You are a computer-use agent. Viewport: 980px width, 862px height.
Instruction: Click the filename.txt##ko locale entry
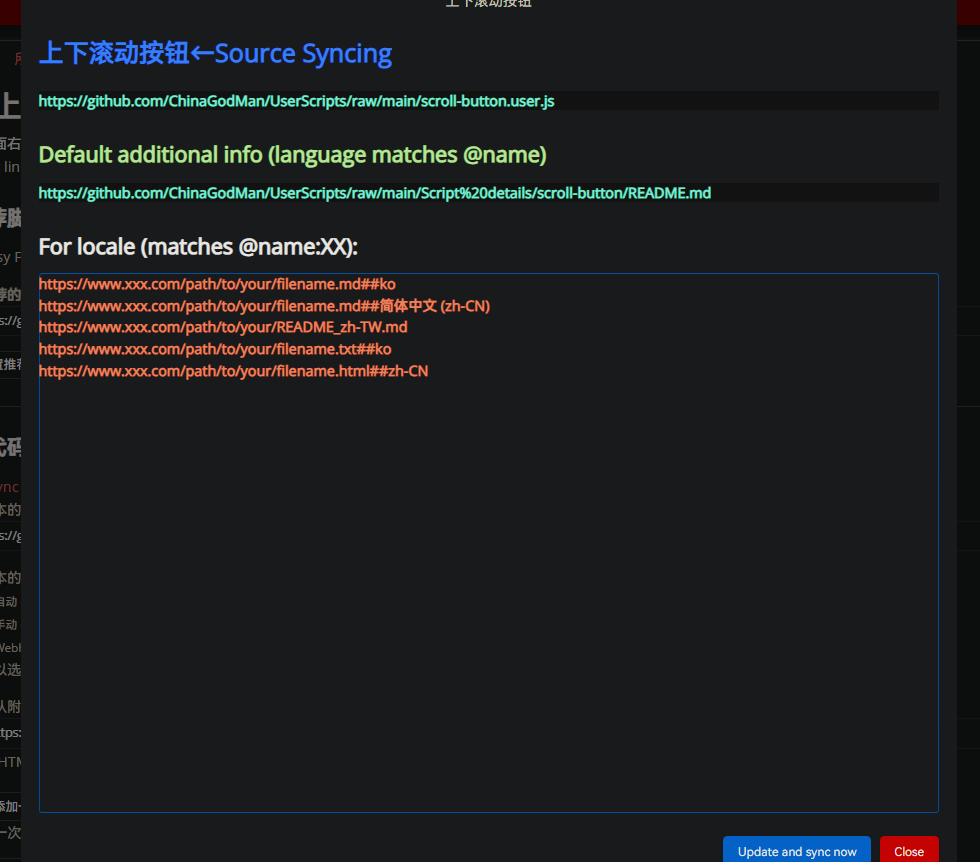(214, 349)
